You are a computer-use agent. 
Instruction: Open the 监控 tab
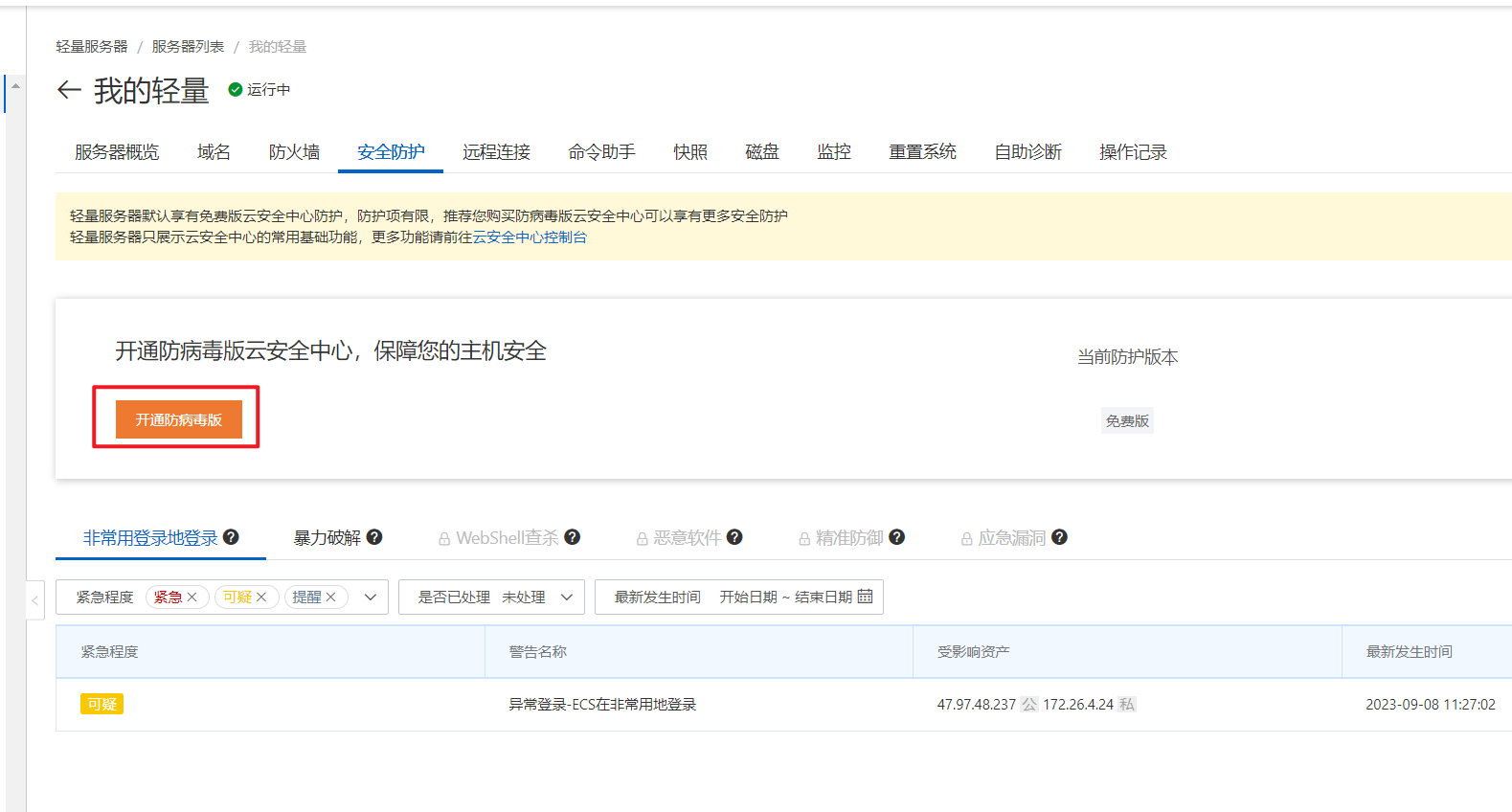(834, 151)
